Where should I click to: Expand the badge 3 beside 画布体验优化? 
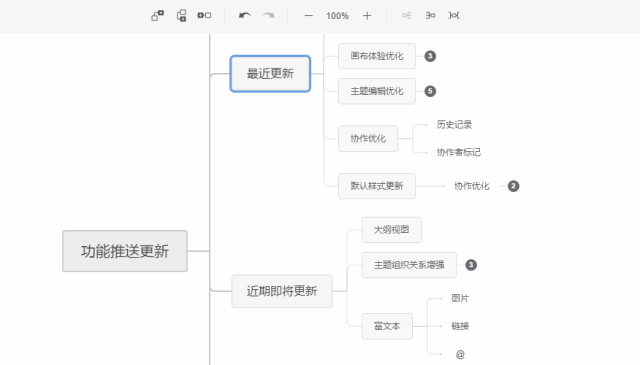coord(430,56)
